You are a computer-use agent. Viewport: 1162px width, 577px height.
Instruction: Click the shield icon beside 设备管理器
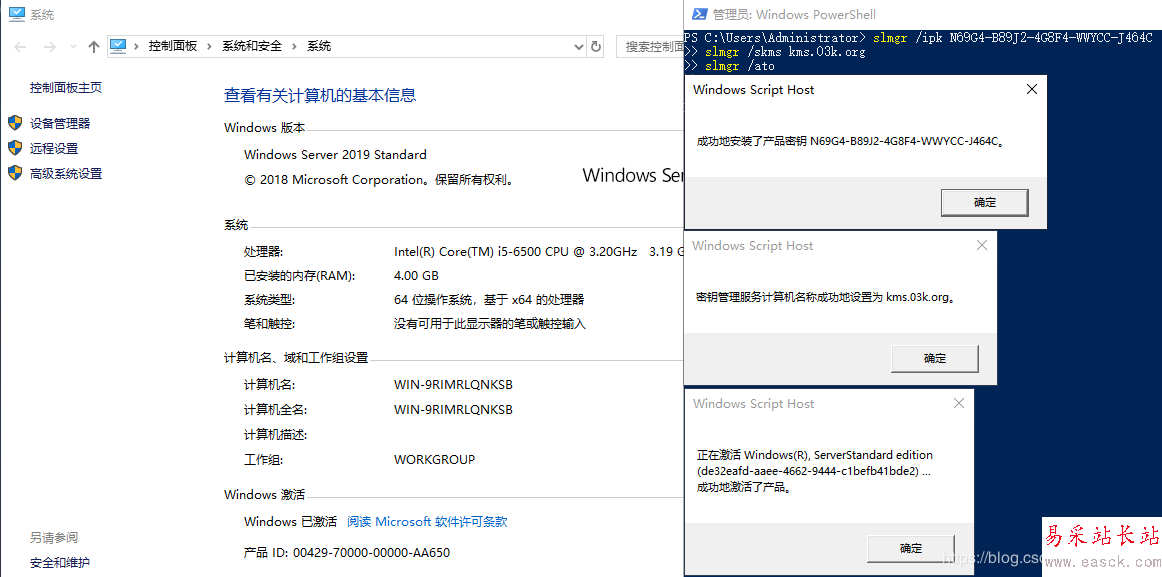pyautogui.click(x=15, y=123)
